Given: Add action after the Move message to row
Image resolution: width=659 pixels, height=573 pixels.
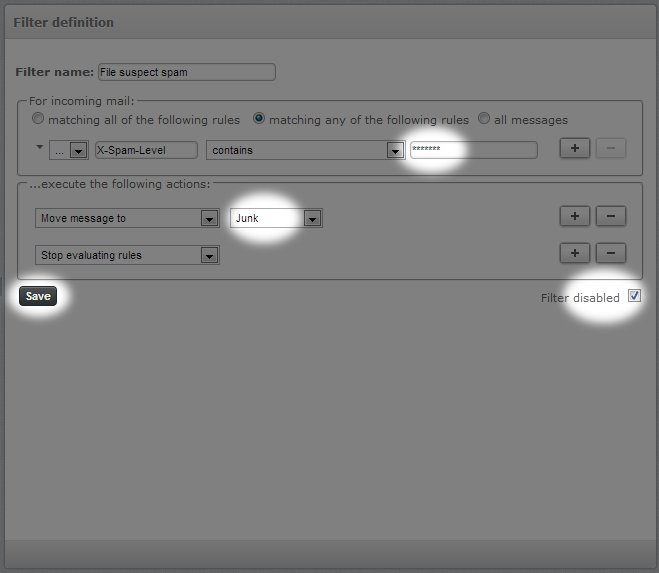Looking at the screenshot, I should (574, 217).
